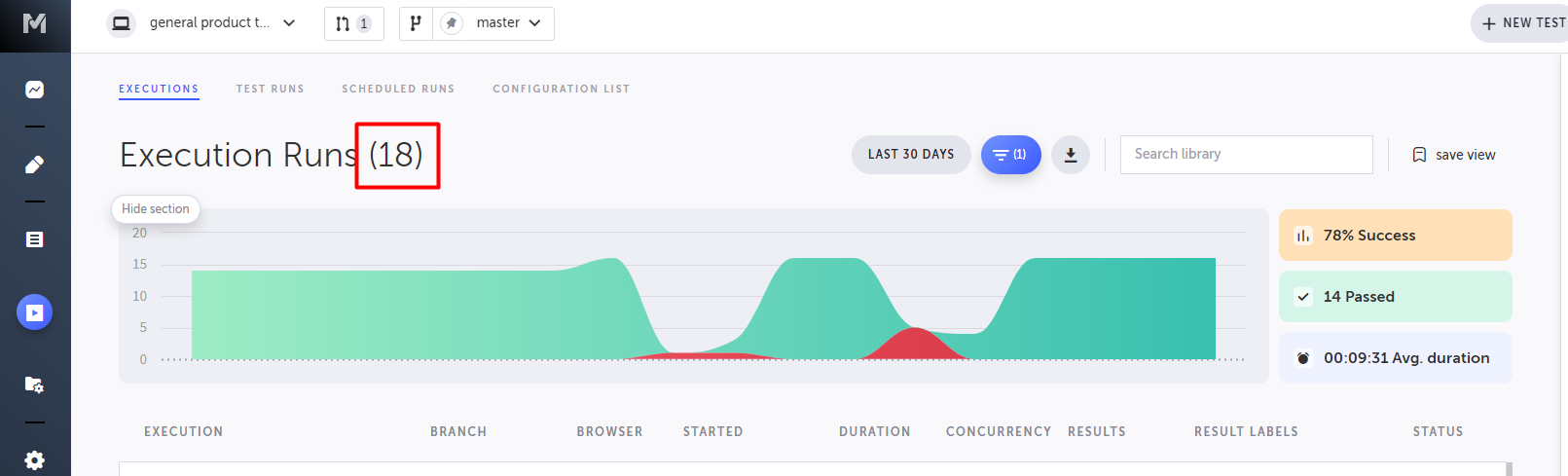
Task: Click the save view link
Action: click(x=1454, y=155)
